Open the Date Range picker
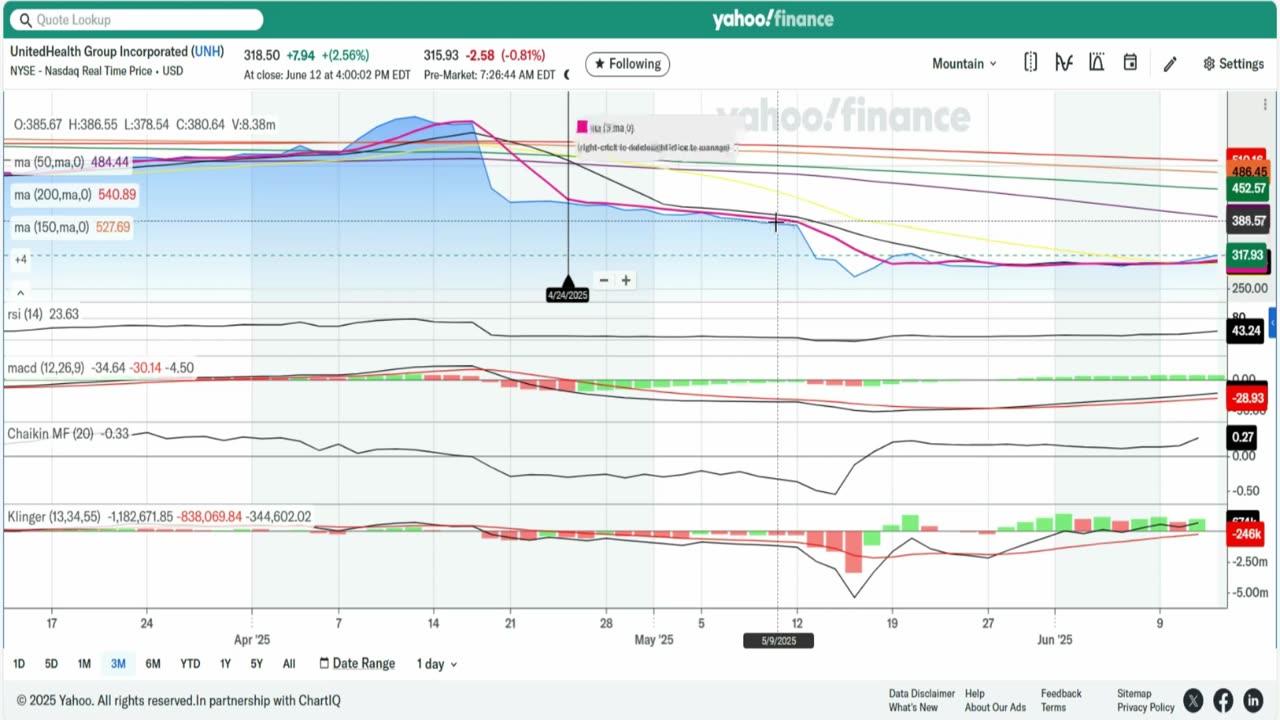 [x=357, y=664]
